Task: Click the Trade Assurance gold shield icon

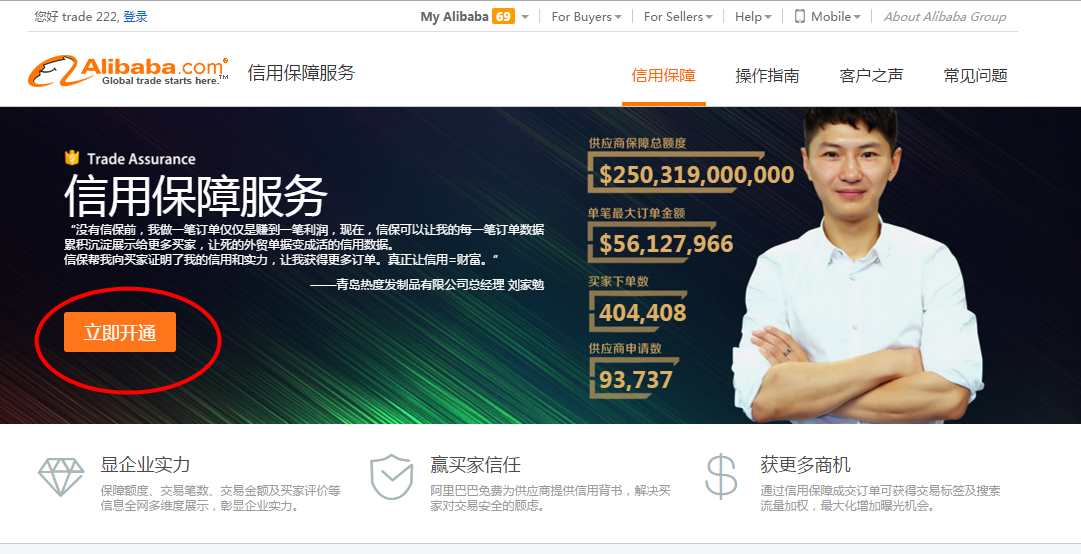Action: coord(72,158)
